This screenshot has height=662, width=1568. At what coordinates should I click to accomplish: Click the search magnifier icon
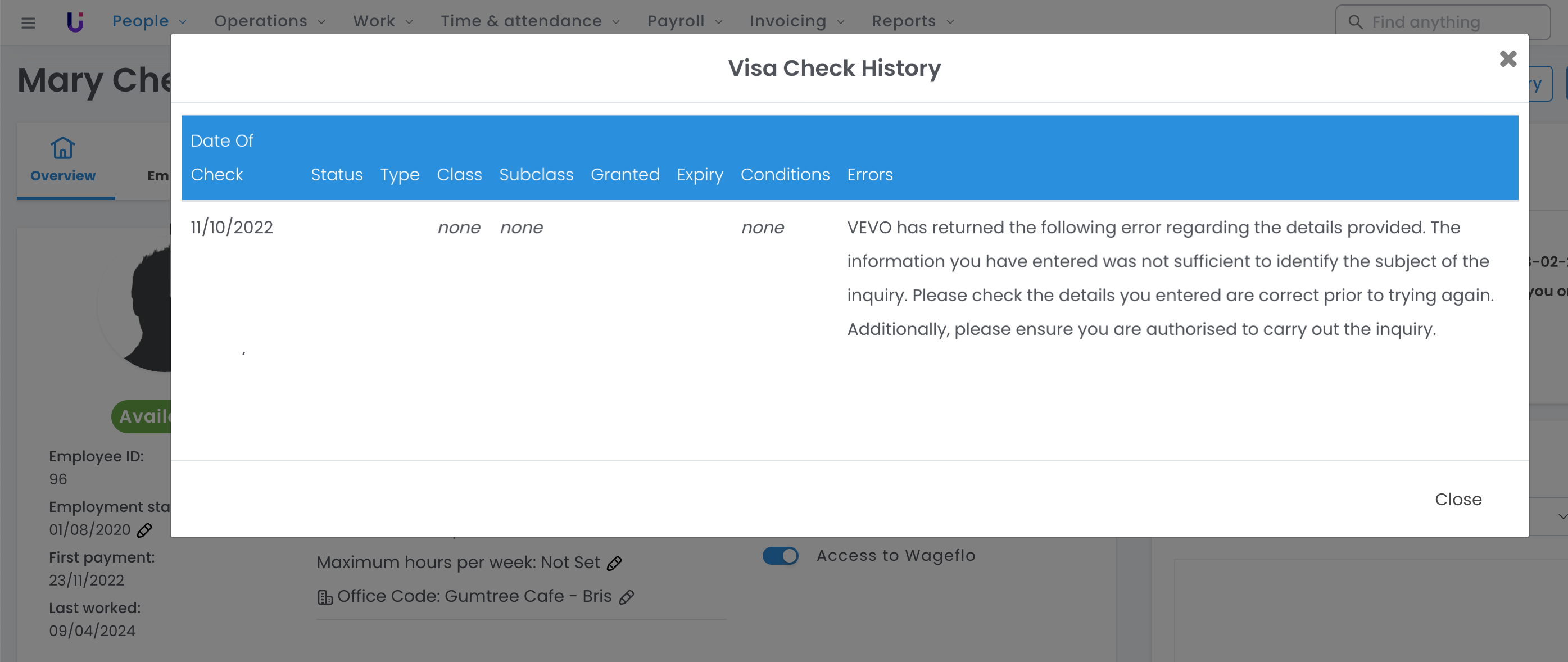[x=1355, y=22]
